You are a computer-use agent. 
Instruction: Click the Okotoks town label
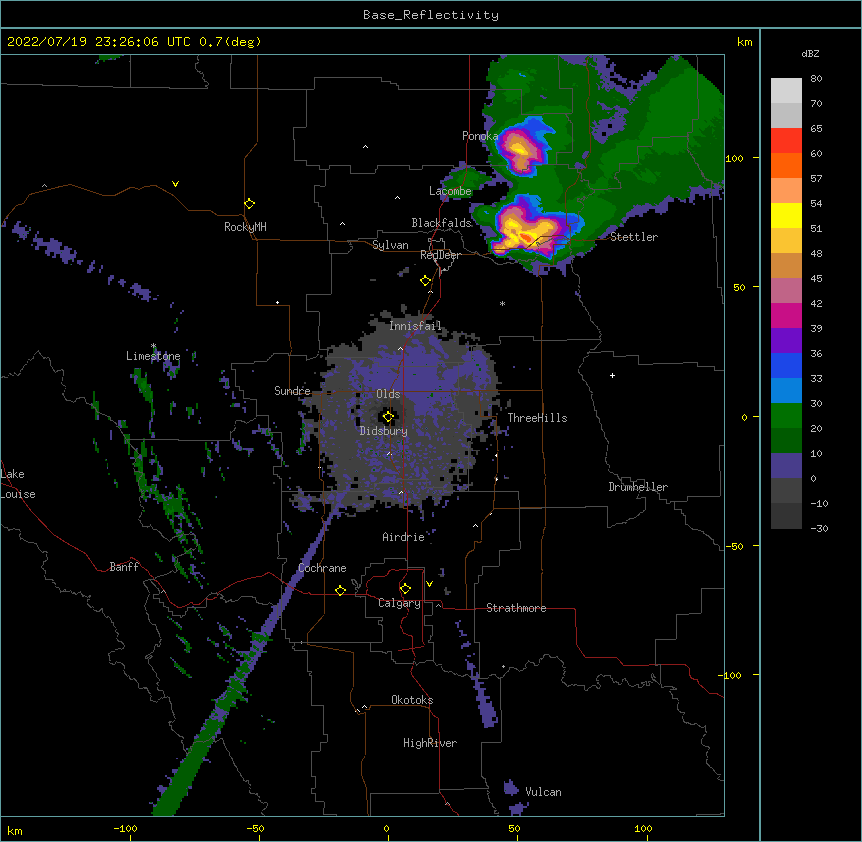412,700
